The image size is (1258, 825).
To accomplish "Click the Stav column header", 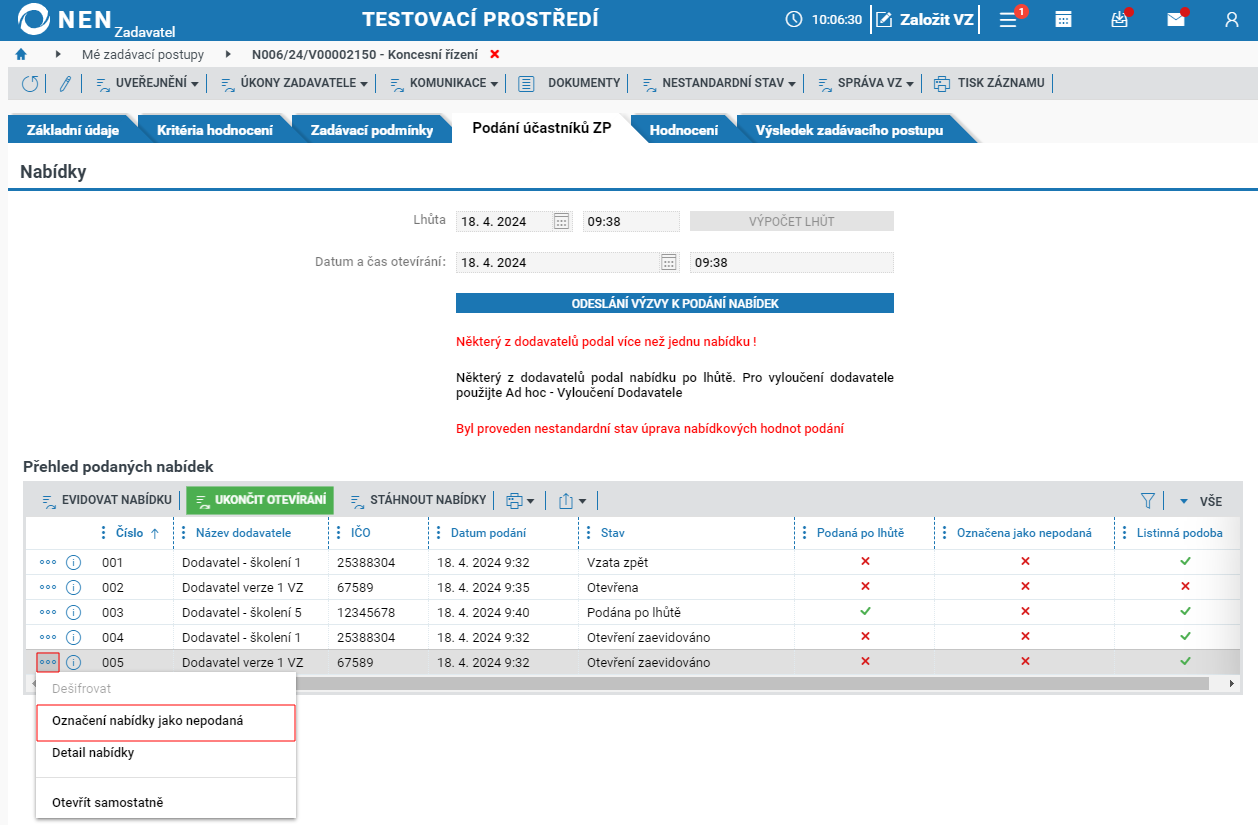I will [x=612, y=533].
